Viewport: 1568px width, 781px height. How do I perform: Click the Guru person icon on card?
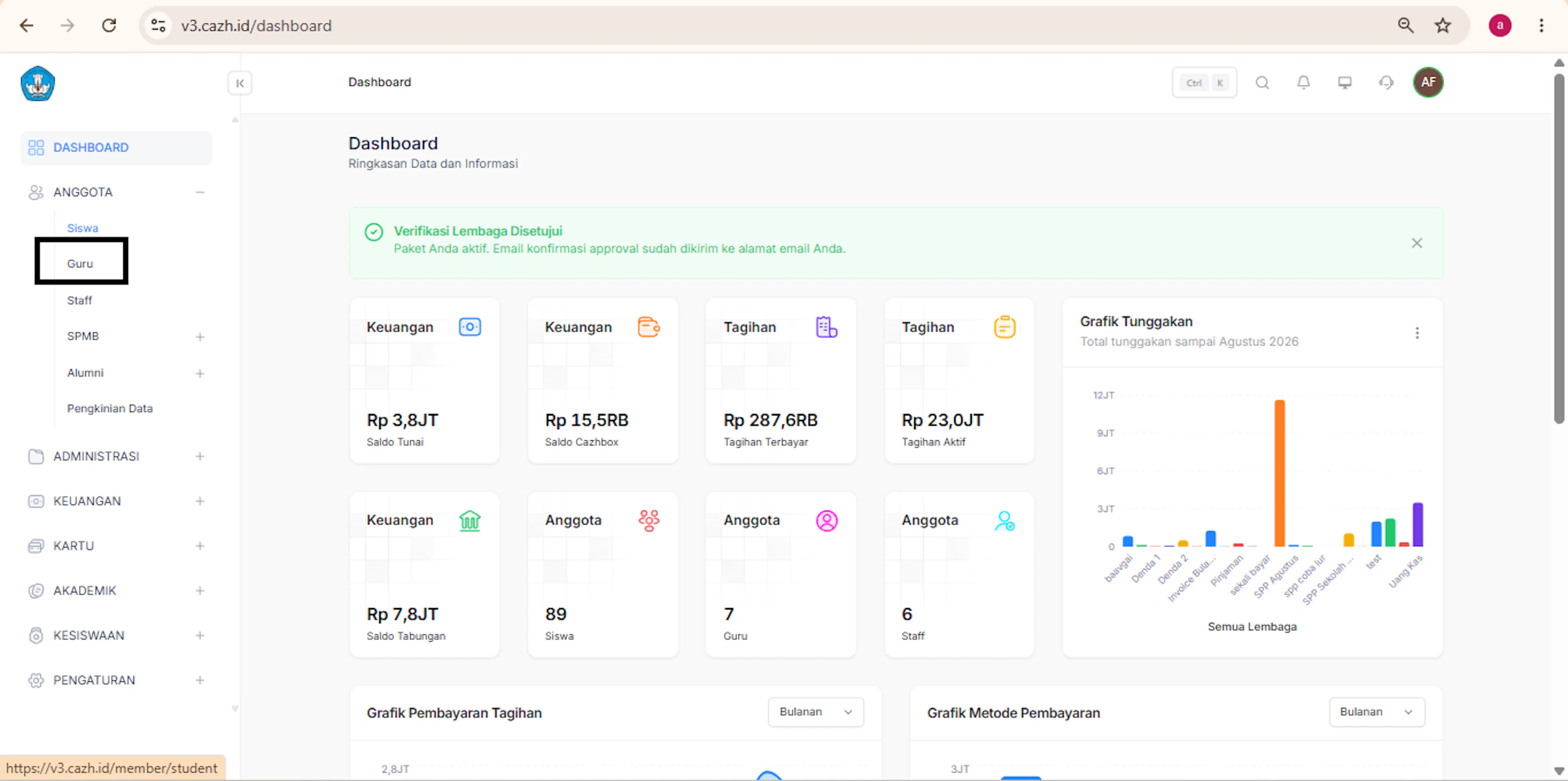[x=826, y=520]
